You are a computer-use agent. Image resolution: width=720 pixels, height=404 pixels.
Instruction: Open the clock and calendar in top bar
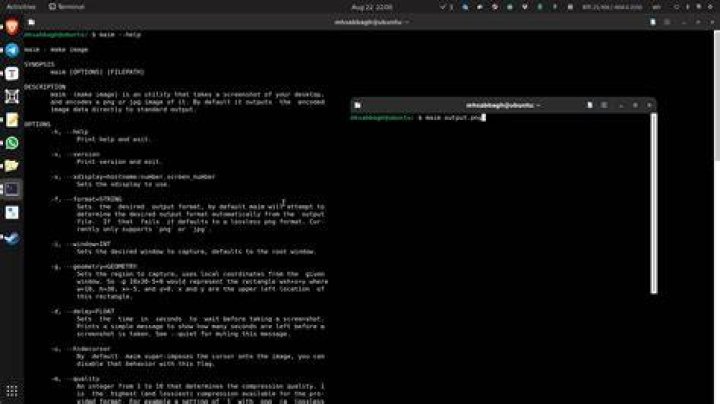(372, 7)
